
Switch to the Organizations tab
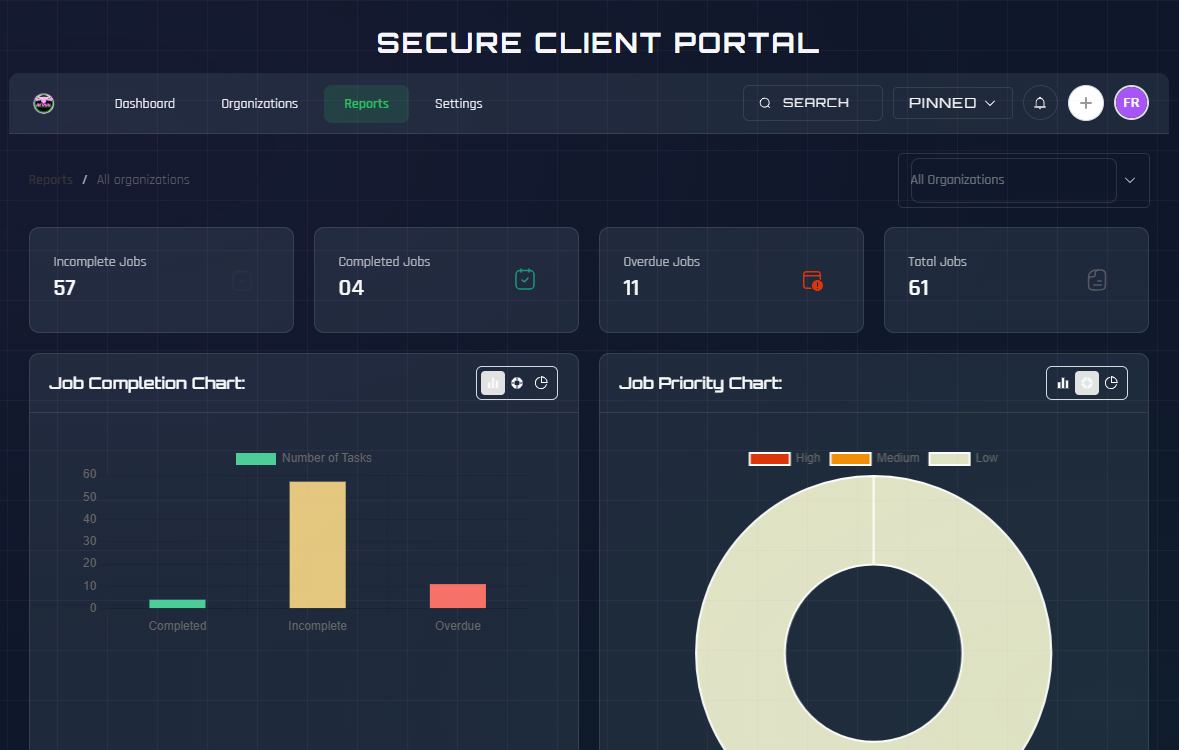(259, 103)
